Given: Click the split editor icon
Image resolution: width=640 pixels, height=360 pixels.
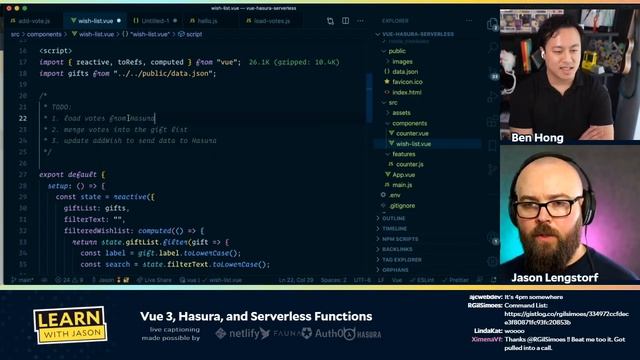Looking at the screenshot, I should (x=345, y=21).
